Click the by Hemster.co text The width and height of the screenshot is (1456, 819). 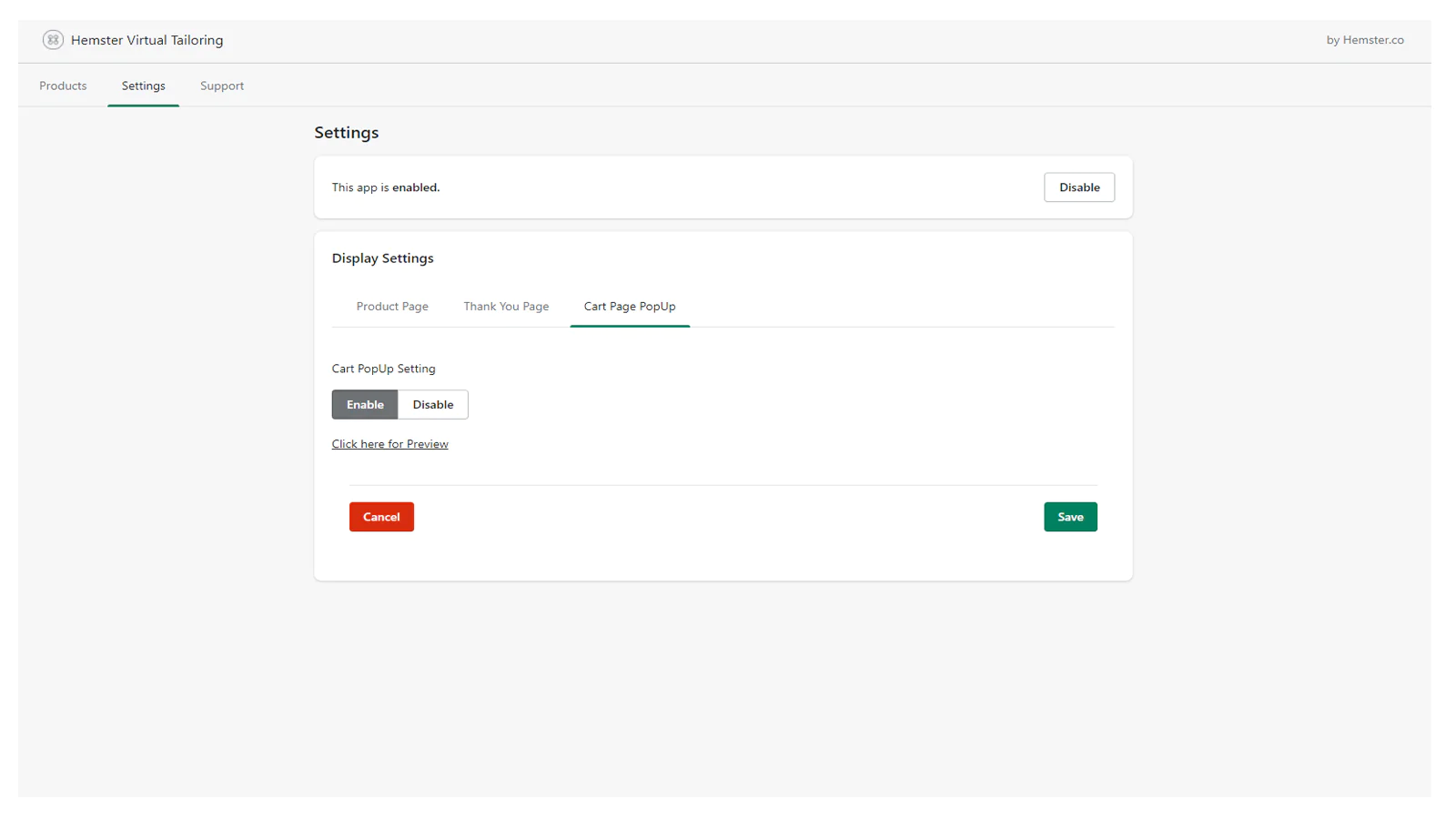pyautogui.click(x=1365, y=40)
